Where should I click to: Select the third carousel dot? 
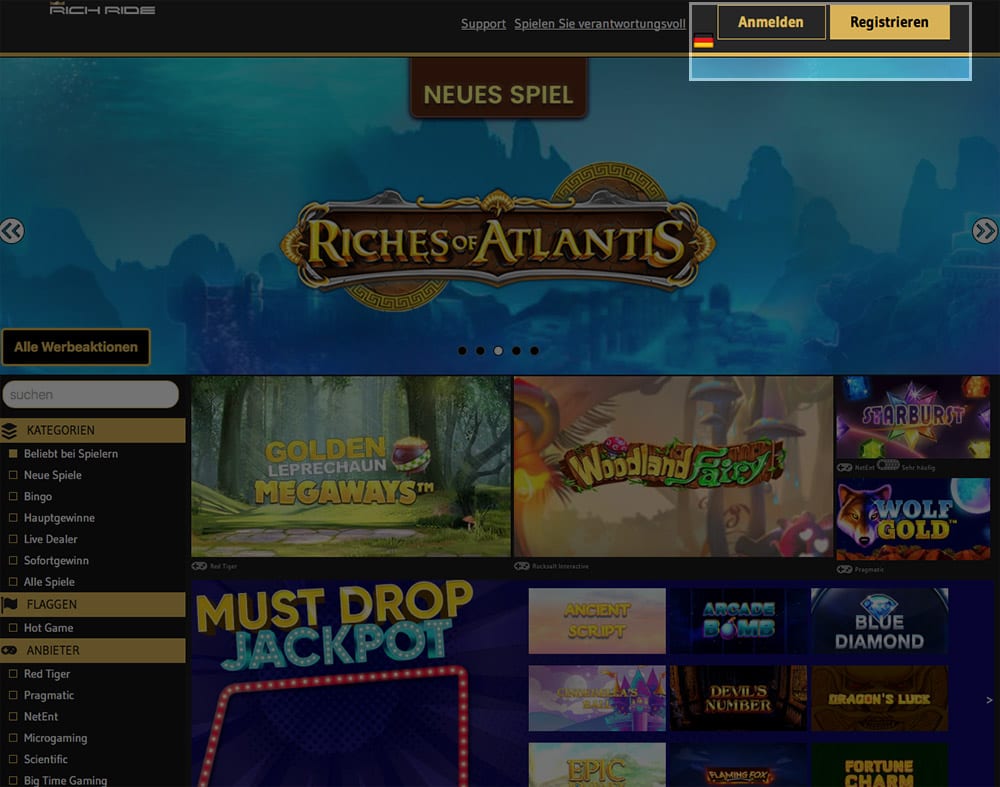pyautogui.click(x=498, y=351)
